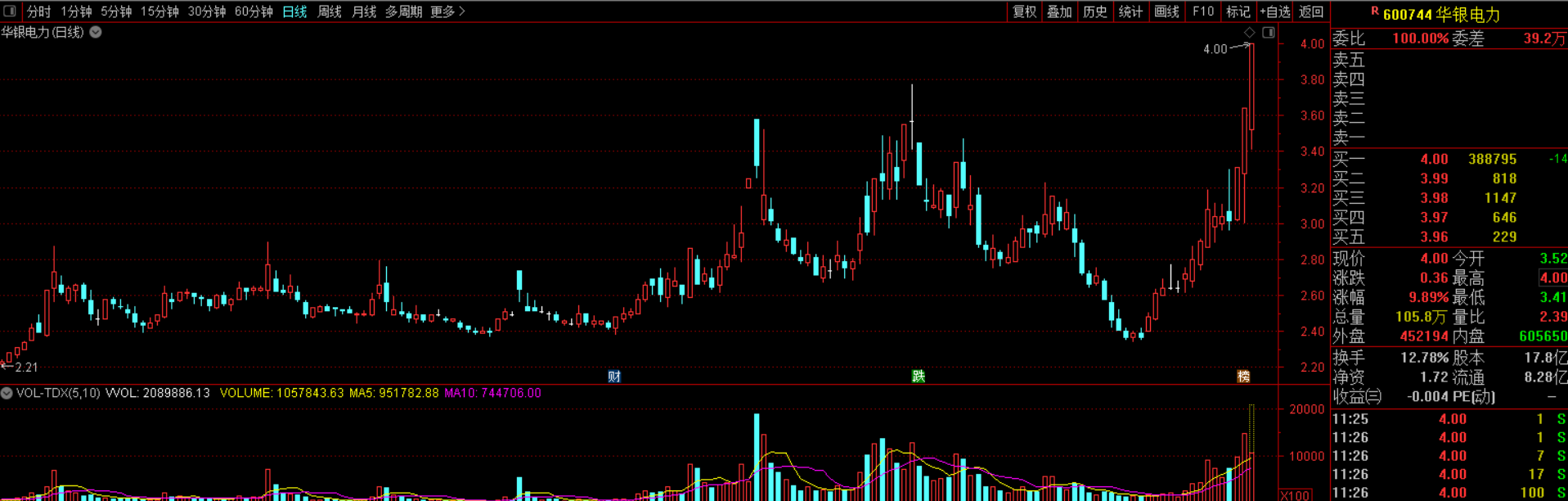Click the 买五 bid price 3.96

coord(1434,237)
